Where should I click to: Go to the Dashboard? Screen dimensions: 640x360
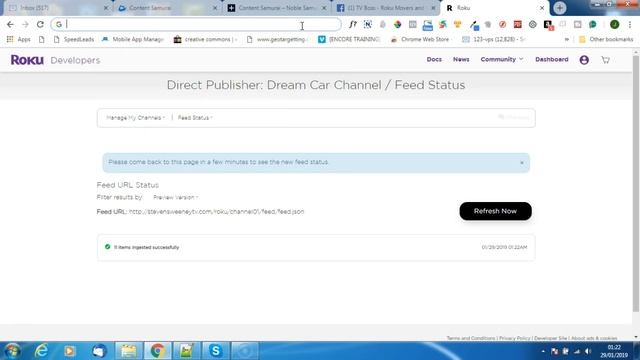[x=551, y=60]
